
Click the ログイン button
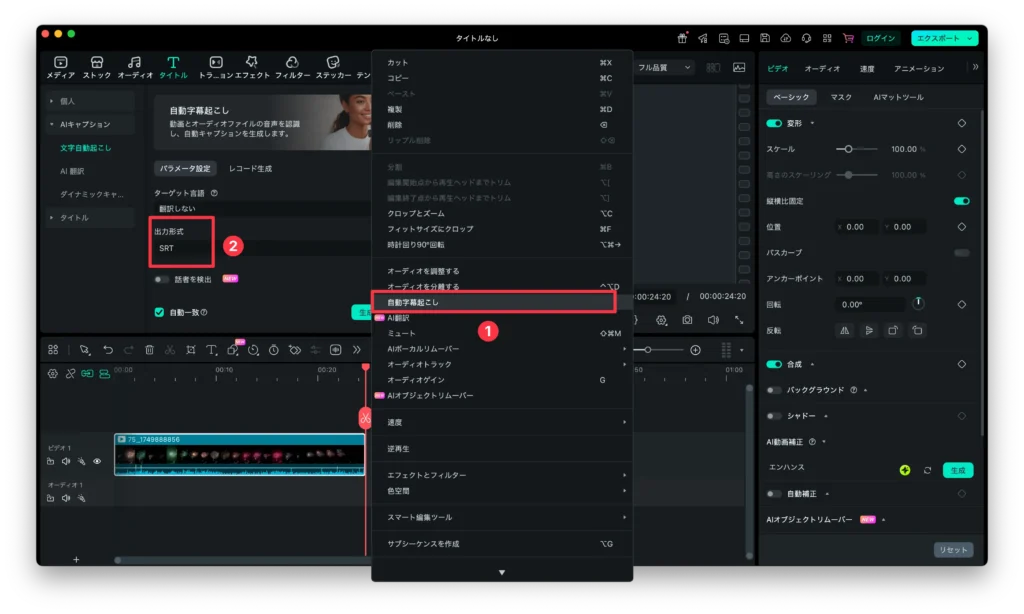[x=879, y=36]
